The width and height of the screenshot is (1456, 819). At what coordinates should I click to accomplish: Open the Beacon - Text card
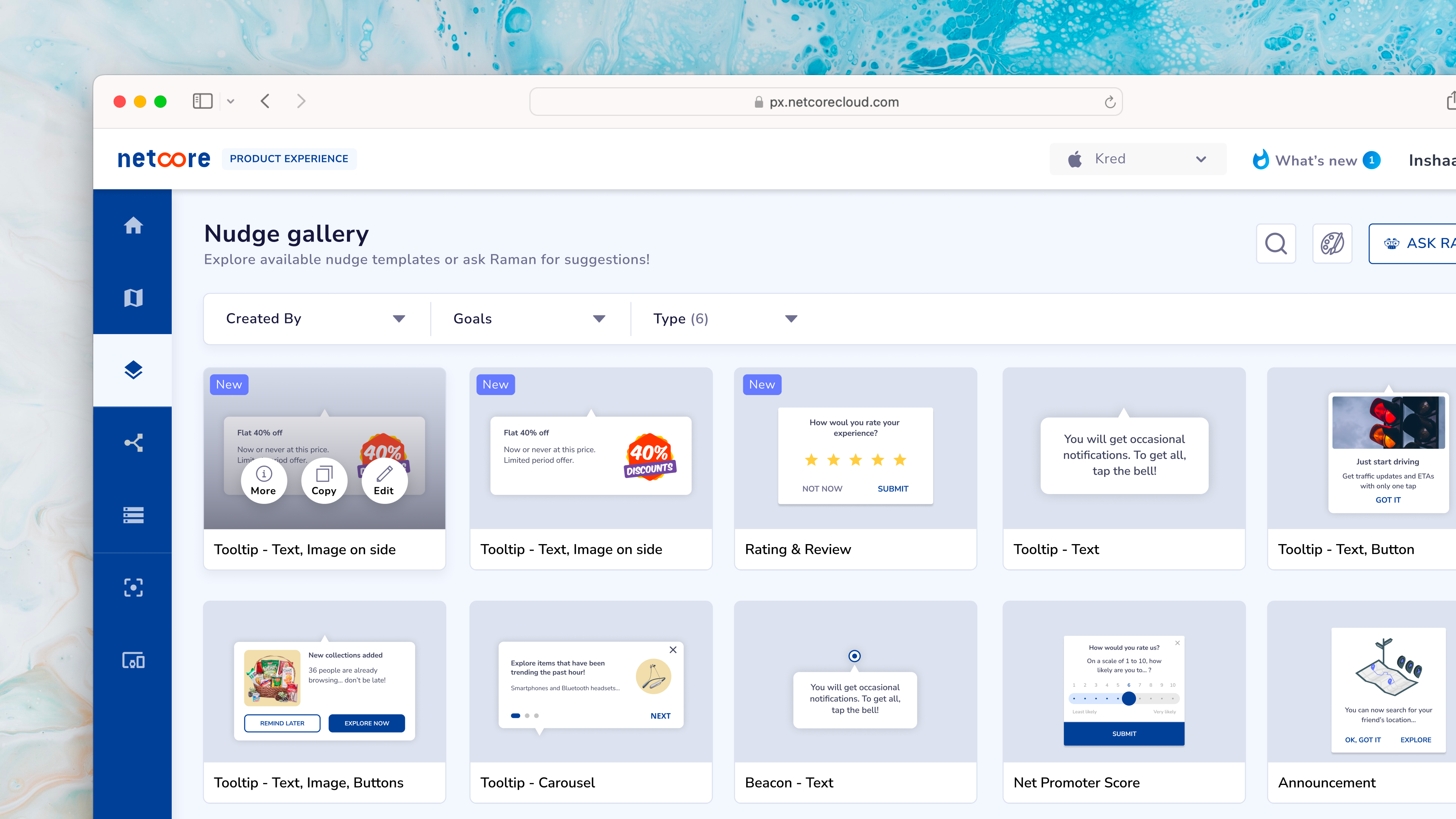[856, 701]
